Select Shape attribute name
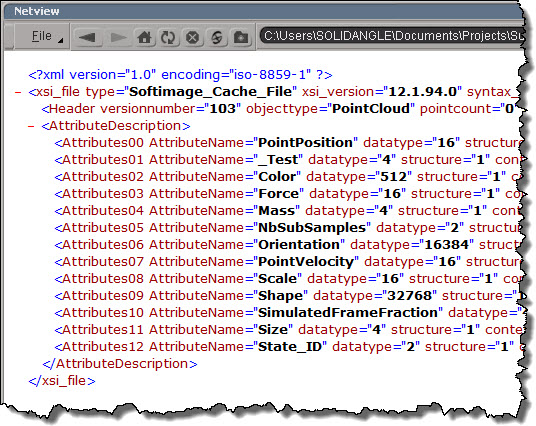Screen dimensions: 536x426 pos(280,296)
